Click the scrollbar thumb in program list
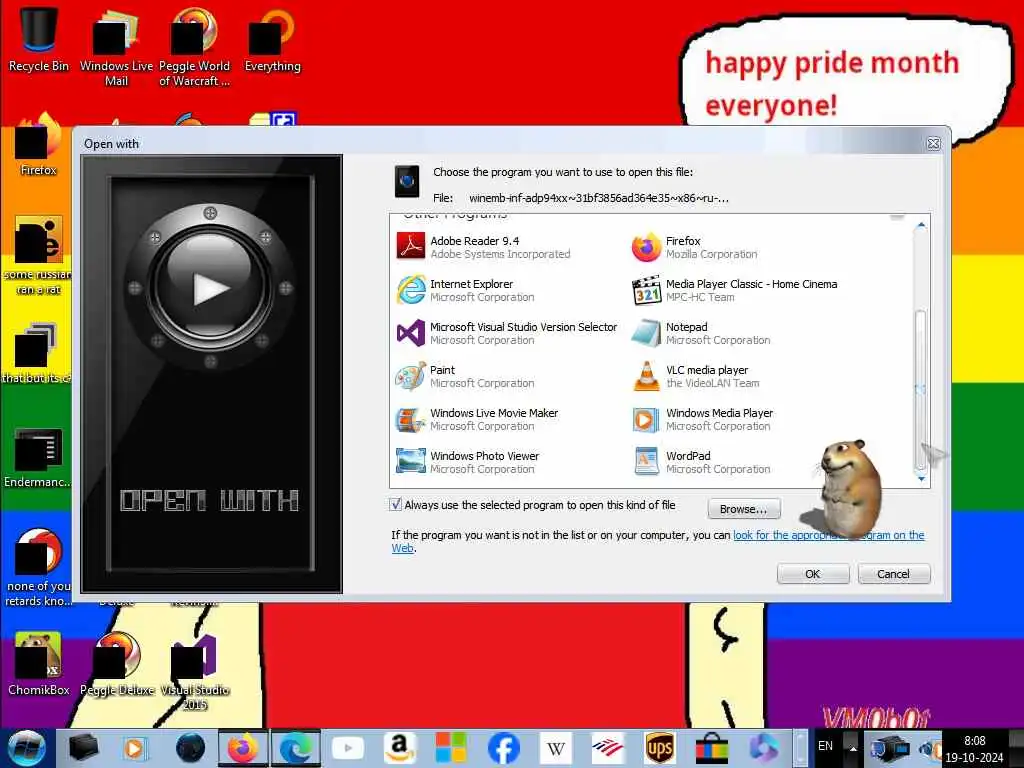Image resolution: width=1024 pixels, height=768 pixels. 921,390
